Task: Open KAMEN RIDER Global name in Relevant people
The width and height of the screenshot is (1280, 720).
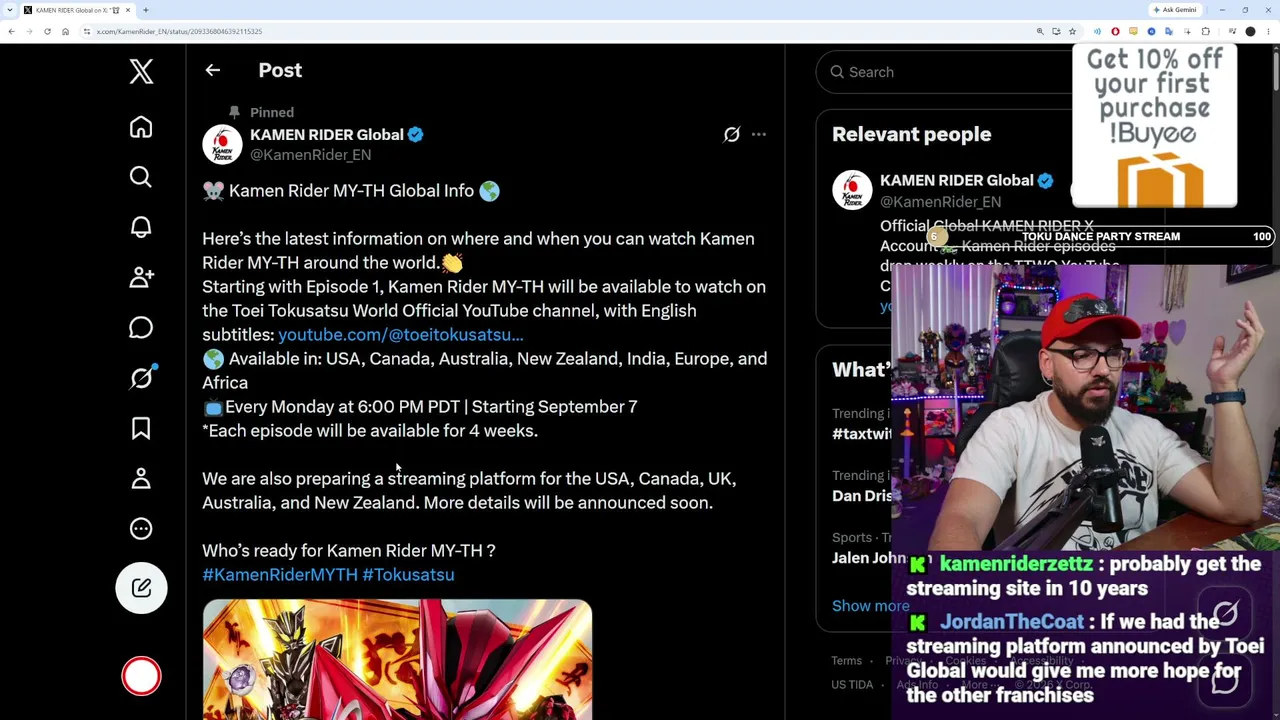Action: pos(956,181)
